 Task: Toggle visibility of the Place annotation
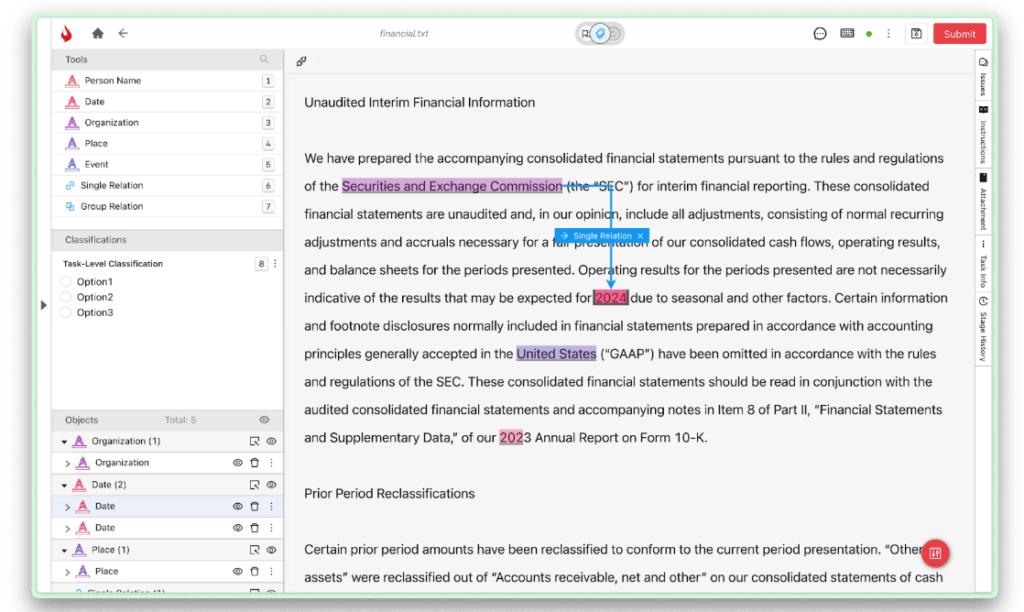pos(237,571)
